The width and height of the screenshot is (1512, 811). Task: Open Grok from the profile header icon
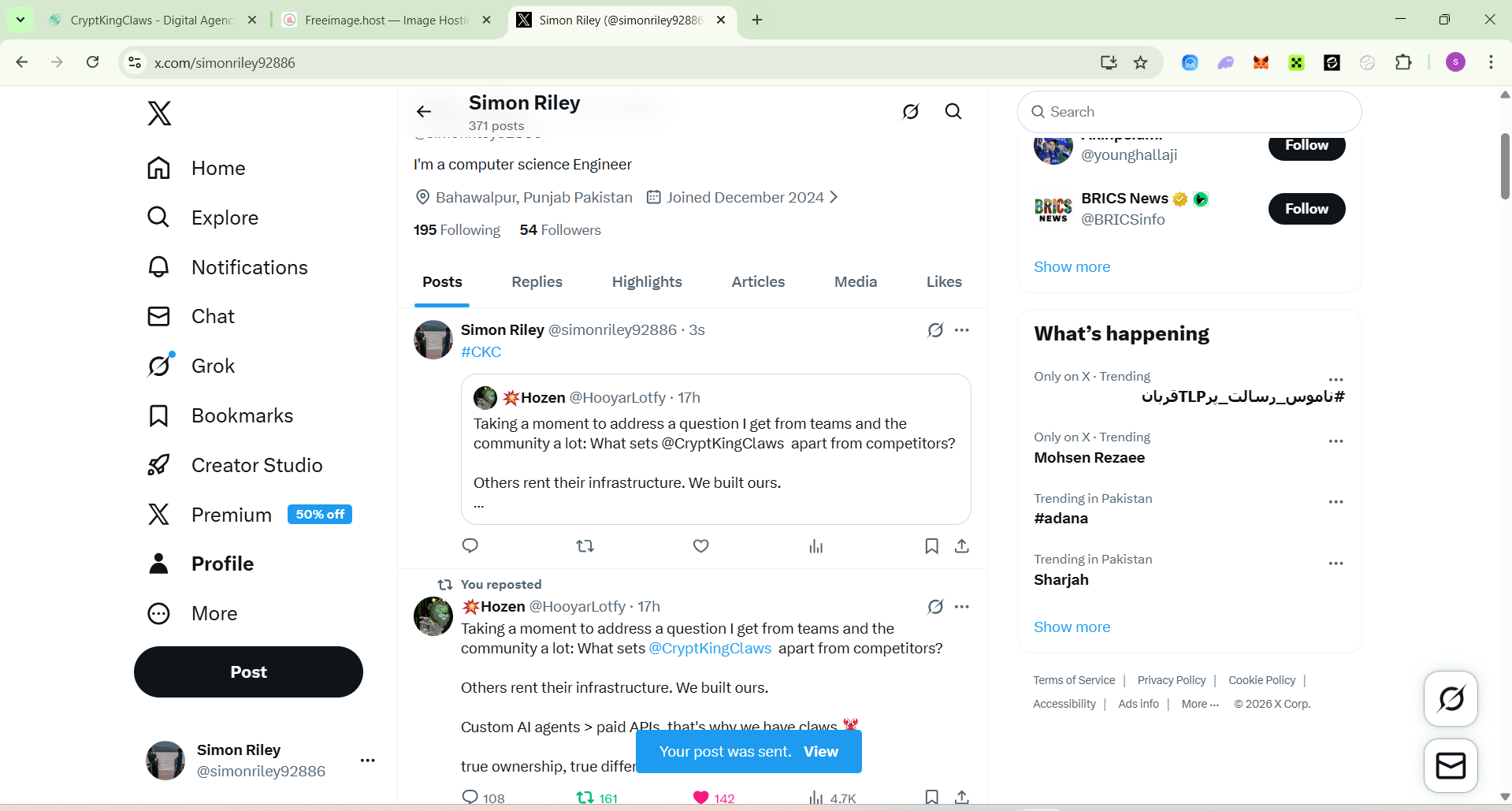click(910, 112)
